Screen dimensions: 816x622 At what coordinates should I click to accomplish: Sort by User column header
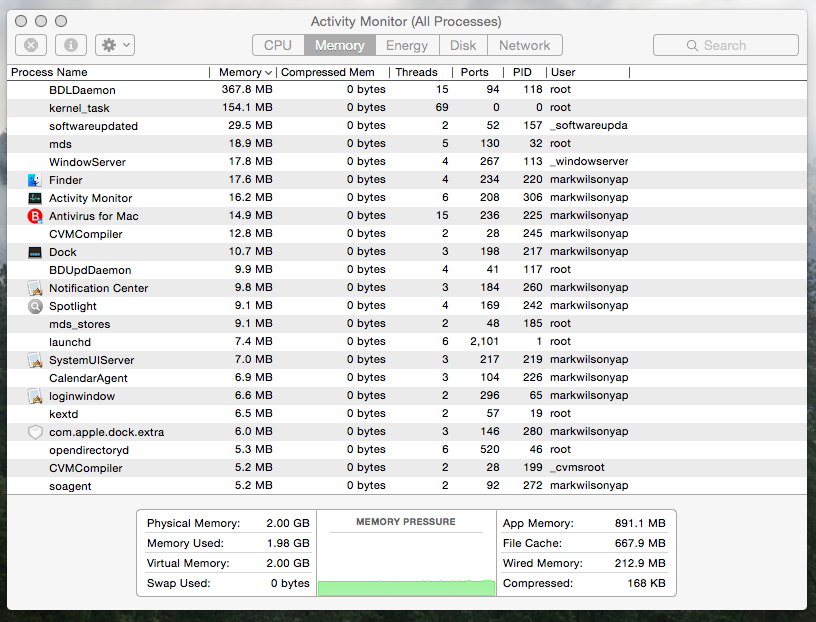588,72
